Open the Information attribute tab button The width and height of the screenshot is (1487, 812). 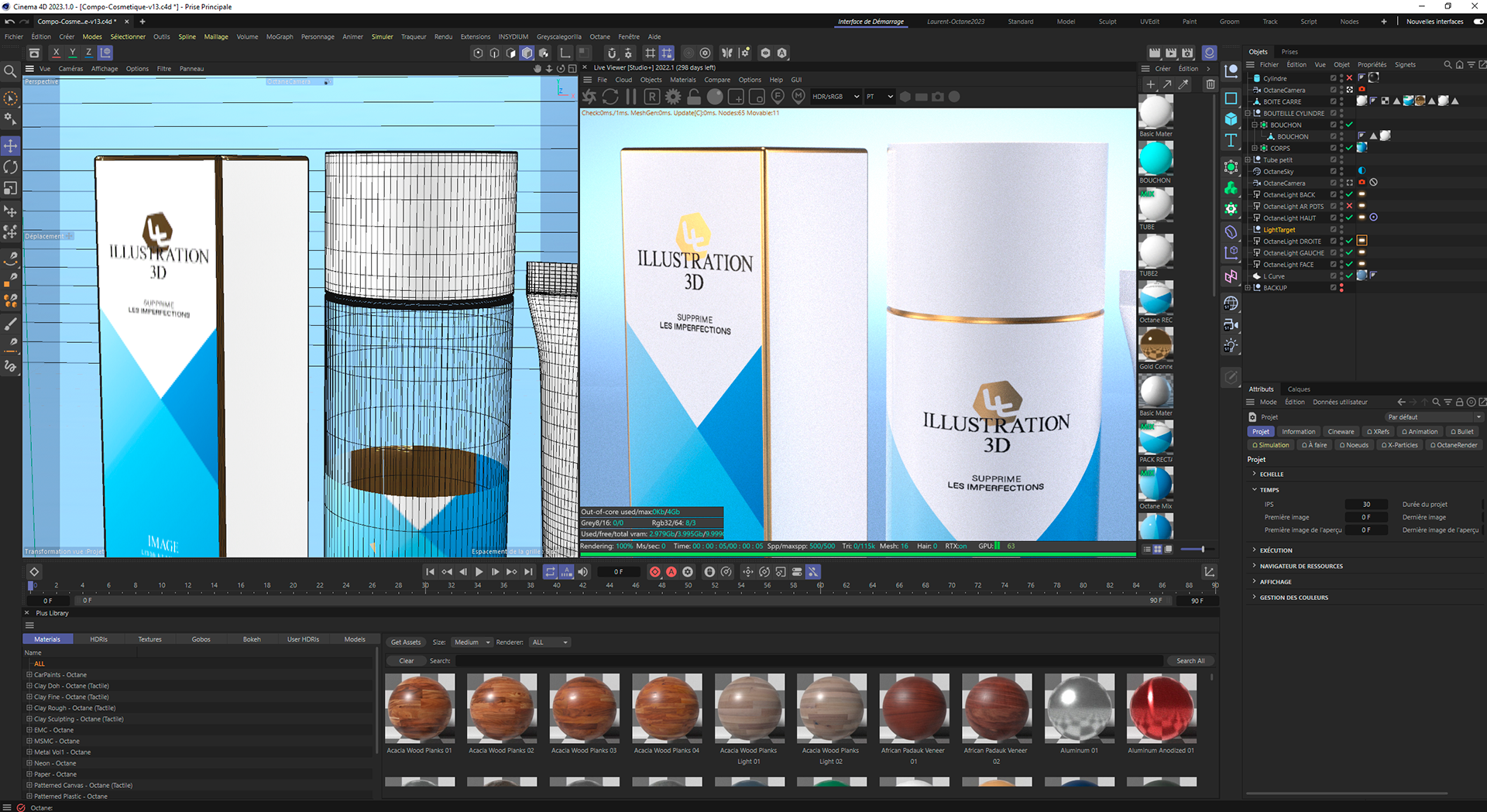pyautogui.click(x=1298, y=431)
